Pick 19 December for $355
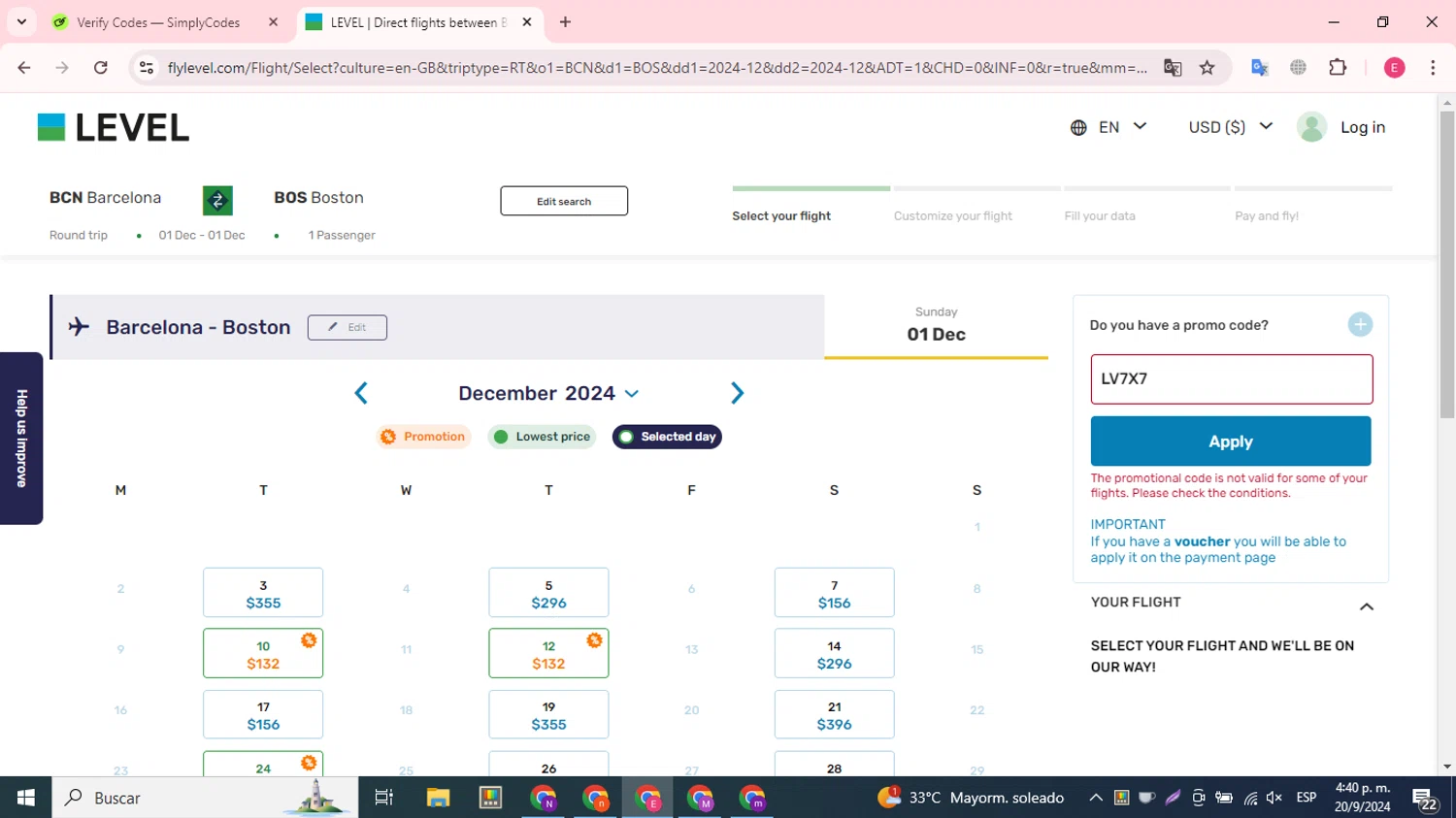The width and height of the screenshot is (1456, 818). click(x=548, y=714)
